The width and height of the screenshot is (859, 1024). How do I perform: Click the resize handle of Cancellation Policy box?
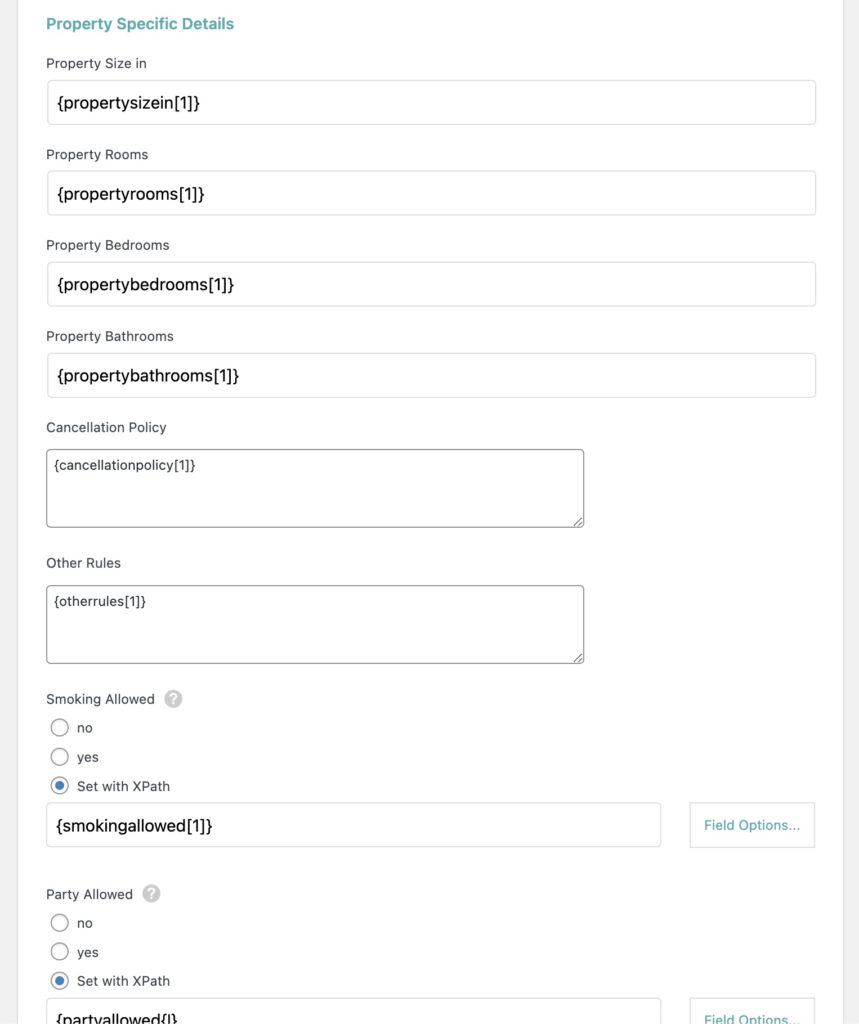578,520
